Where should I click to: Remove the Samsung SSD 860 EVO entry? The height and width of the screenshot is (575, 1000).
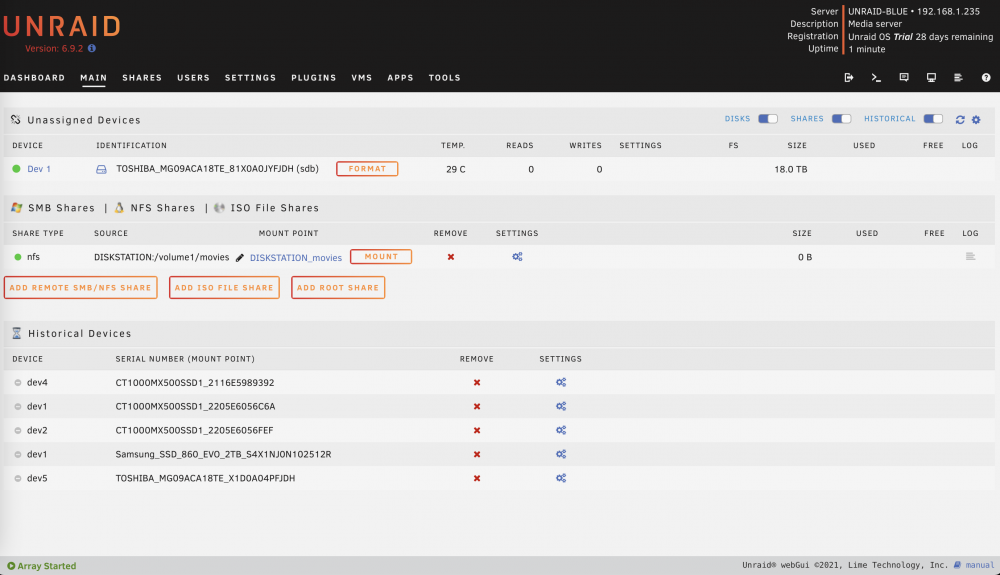tap(477, 455)
